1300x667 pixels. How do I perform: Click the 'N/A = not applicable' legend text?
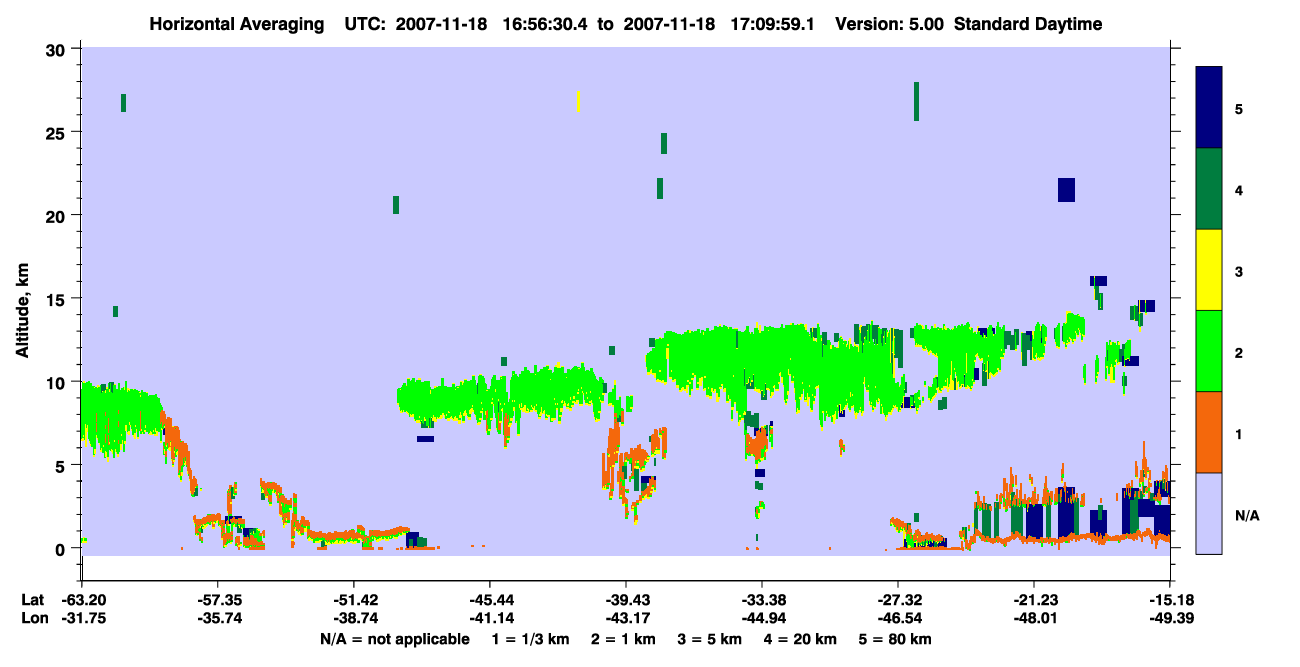(x=395, y=639)
